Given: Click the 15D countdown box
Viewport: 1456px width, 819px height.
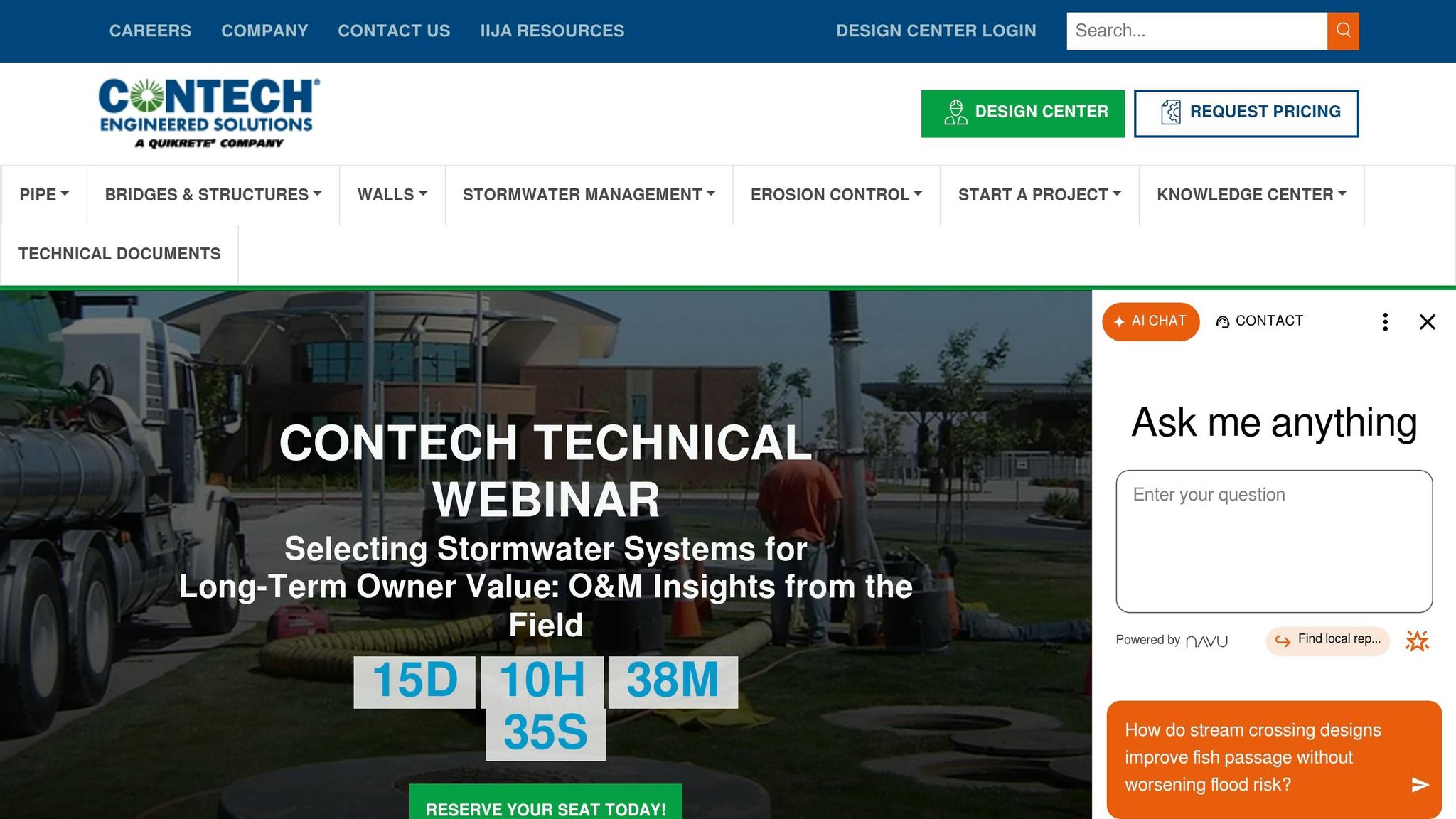Looking at the screenshot, I should [x=414, y=681].
